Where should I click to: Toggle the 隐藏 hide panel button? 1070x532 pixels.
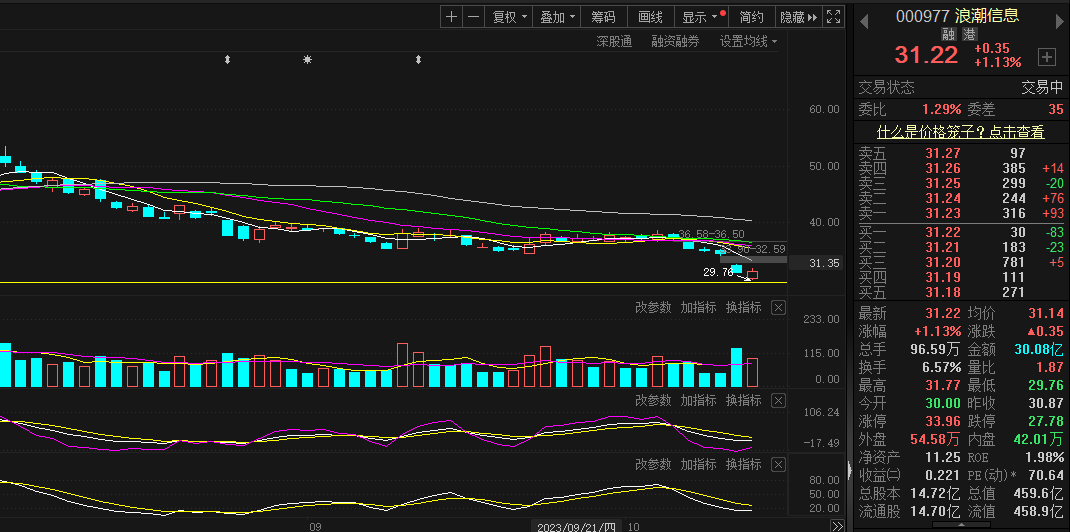[796, 17]
